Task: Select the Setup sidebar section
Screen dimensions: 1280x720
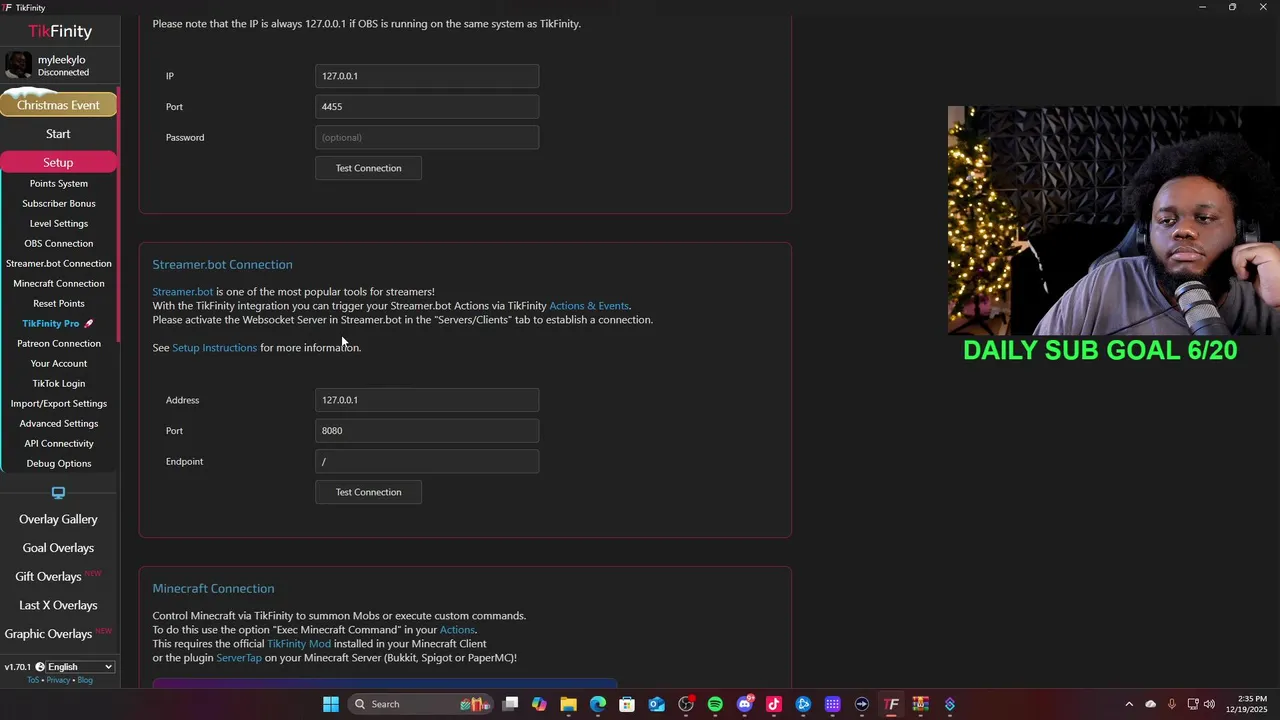Action: [x=58, y=162]
